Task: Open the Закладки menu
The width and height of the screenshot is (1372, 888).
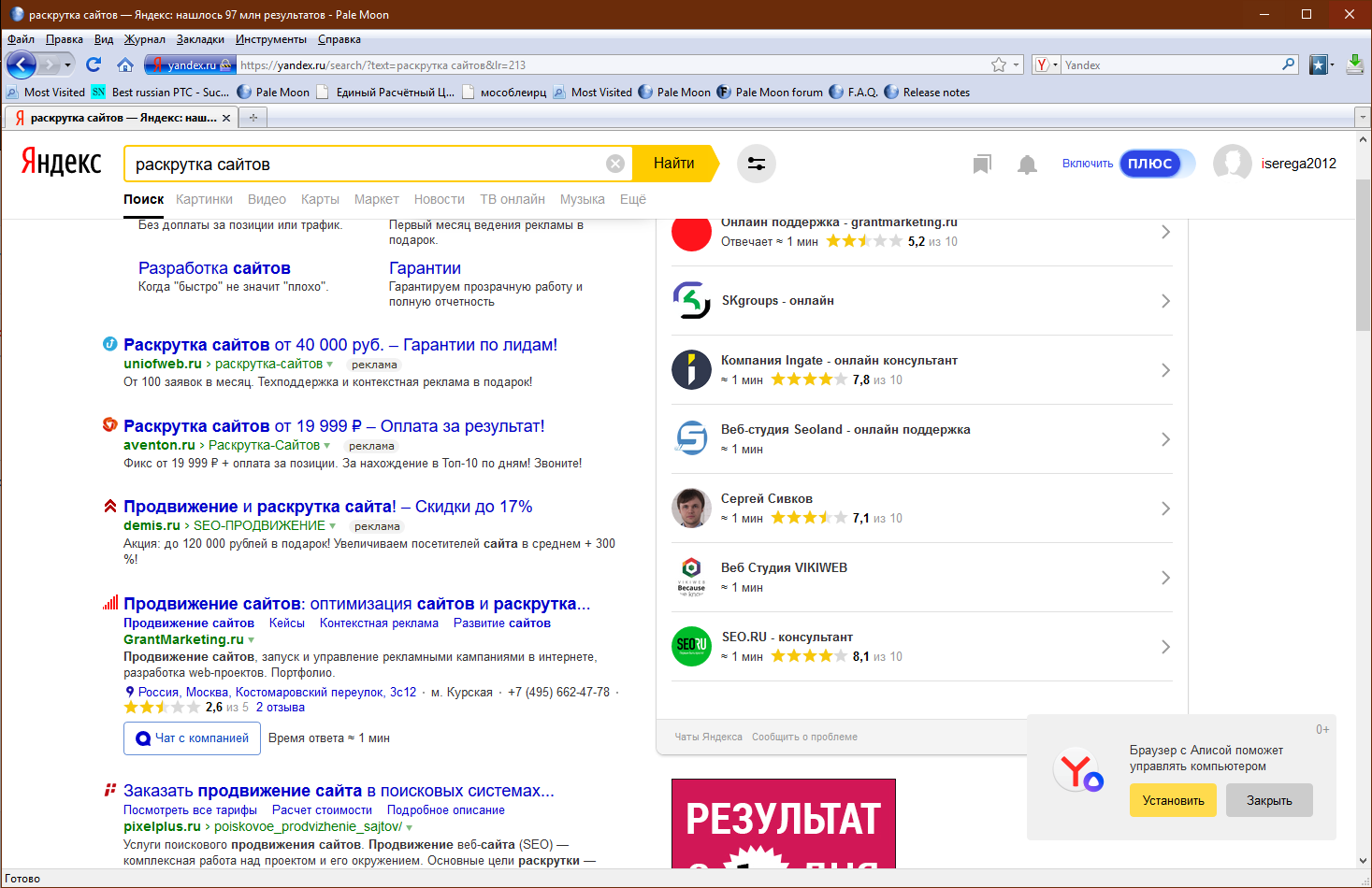Action: (200, 39)
